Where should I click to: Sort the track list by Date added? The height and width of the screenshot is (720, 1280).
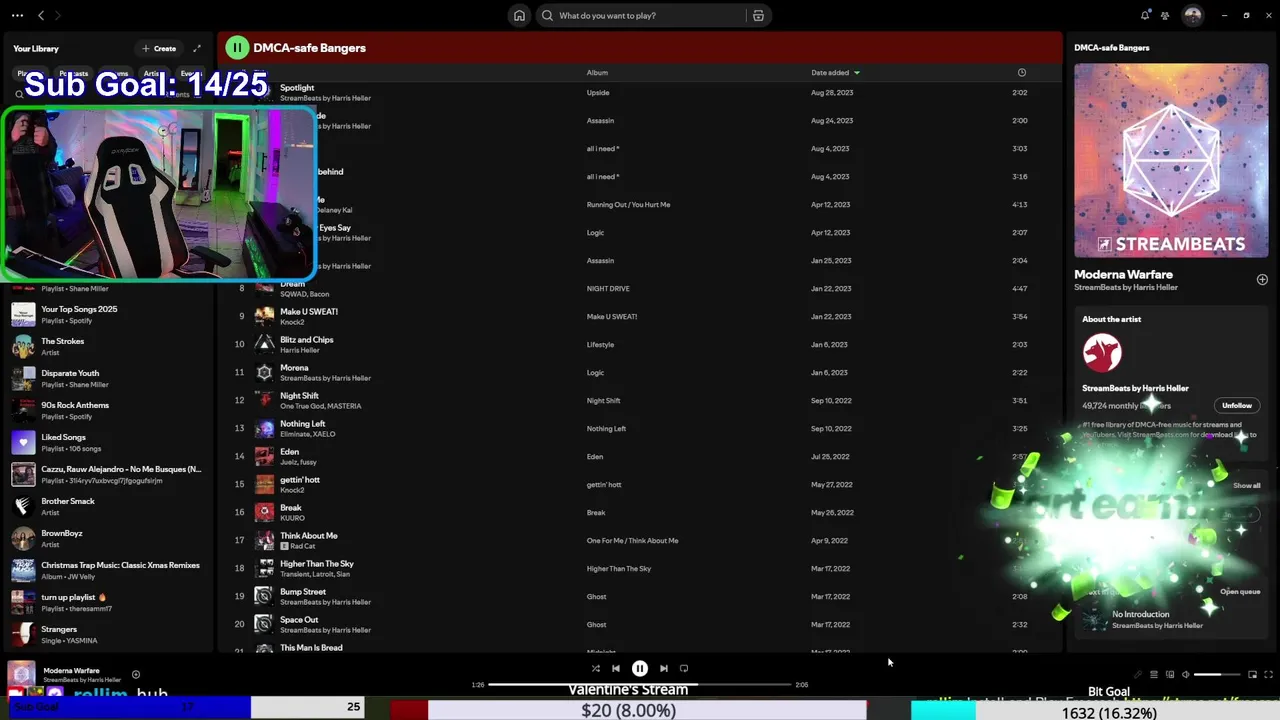coord(835,72)
